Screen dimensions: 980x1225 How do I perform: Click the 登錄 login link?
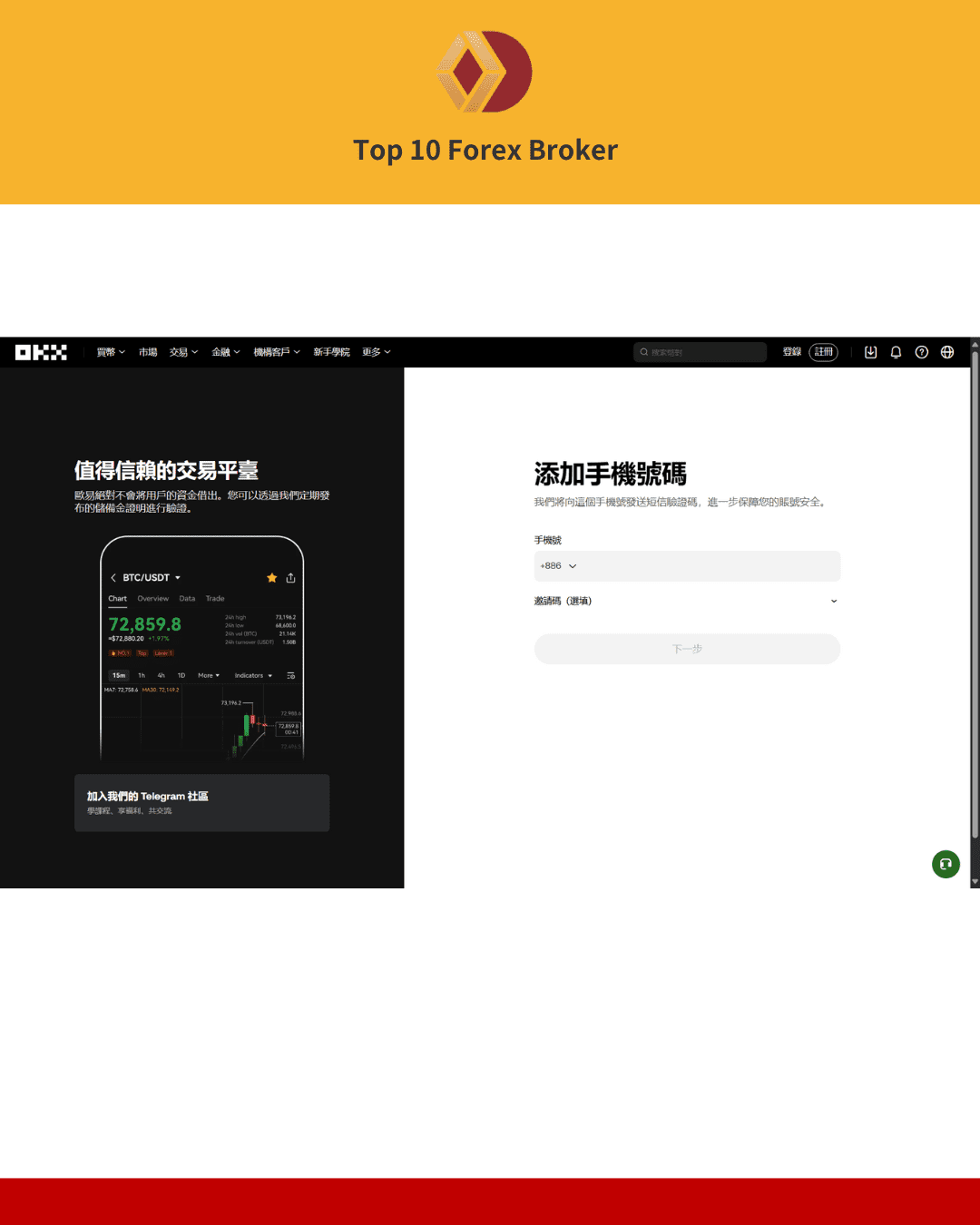(792, 352)
